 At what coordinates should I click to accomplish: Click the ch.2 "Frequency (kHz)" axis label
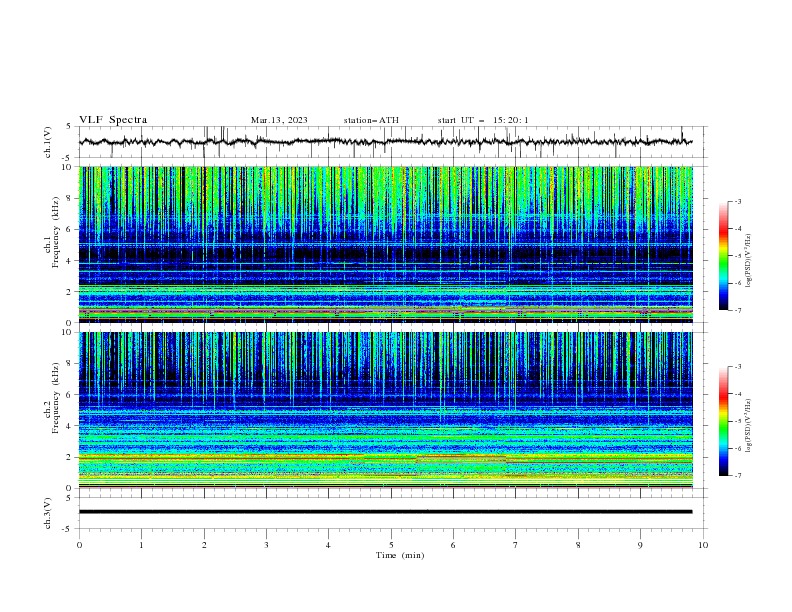point(56,398)
